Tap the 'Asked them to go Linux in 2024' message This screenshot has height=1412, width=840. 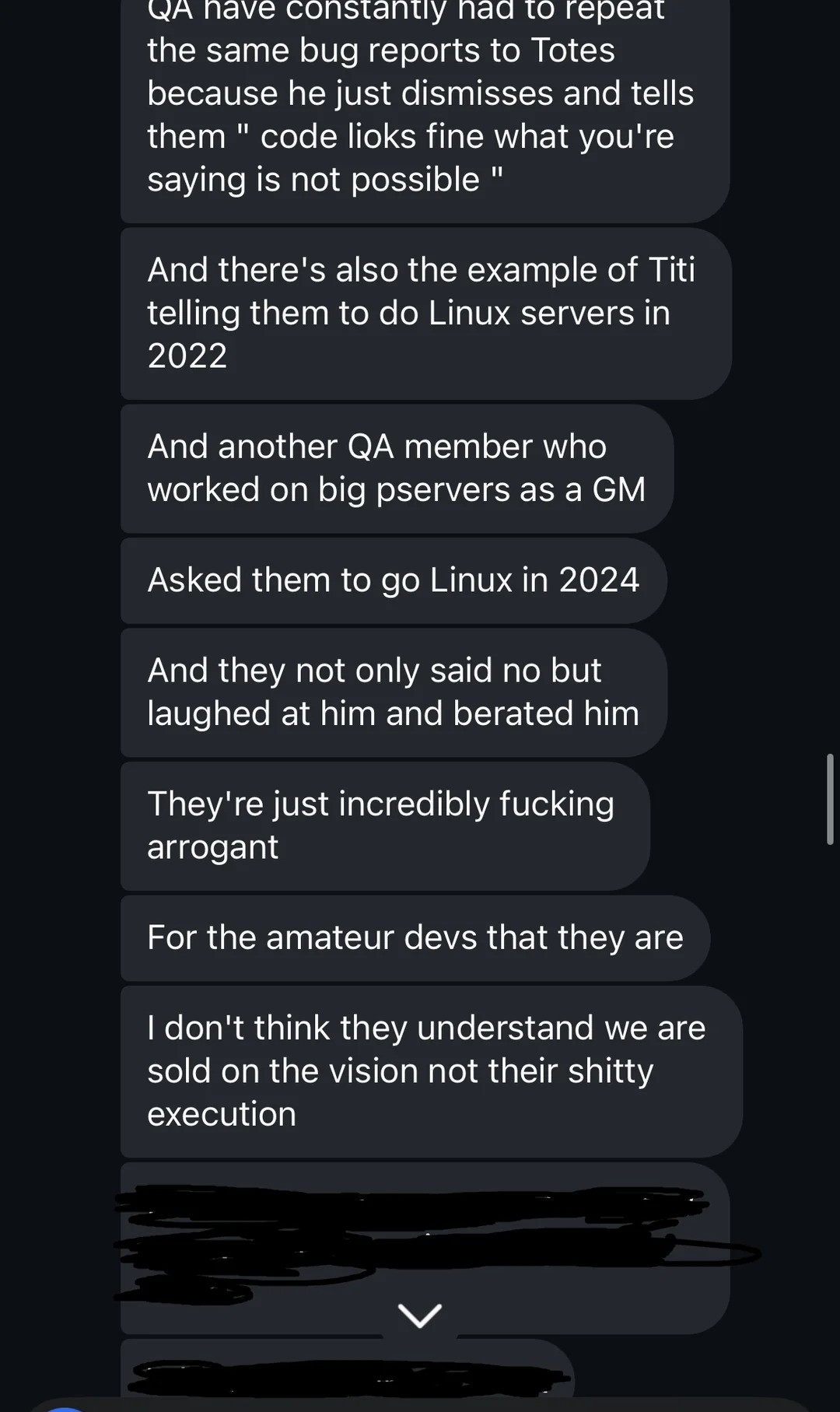tap(394, 580)
